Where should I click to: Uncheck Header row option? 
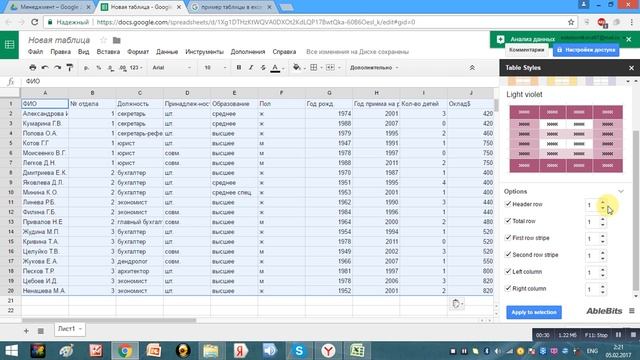(508, 204)
